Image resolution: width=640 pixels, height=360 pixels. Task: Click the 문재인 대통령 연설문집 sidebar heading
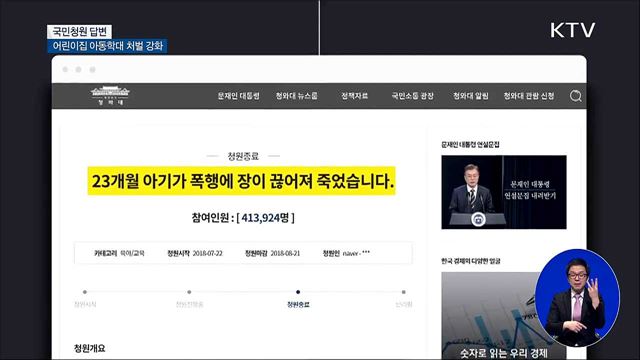(470, 144)
